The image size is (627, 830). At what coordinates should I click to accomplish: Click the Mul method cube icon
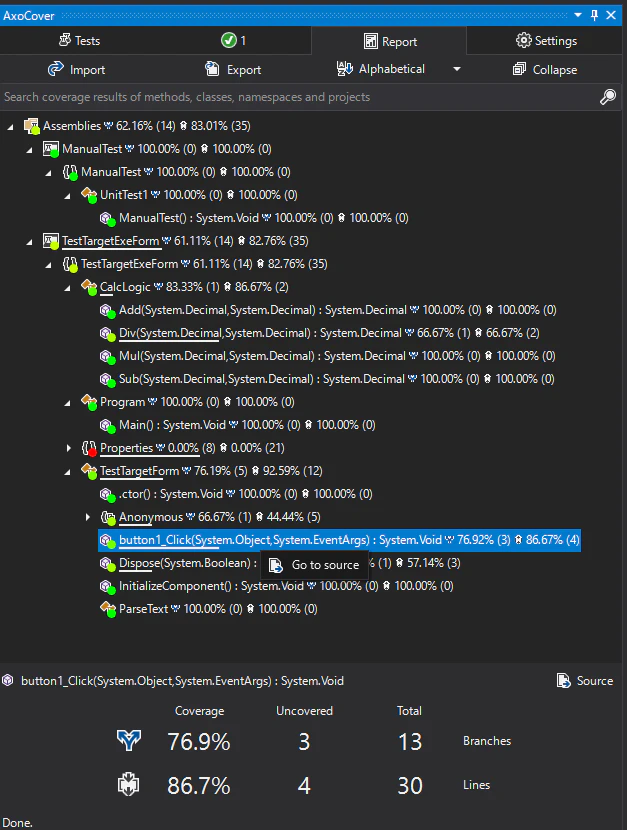pos(107,356)
